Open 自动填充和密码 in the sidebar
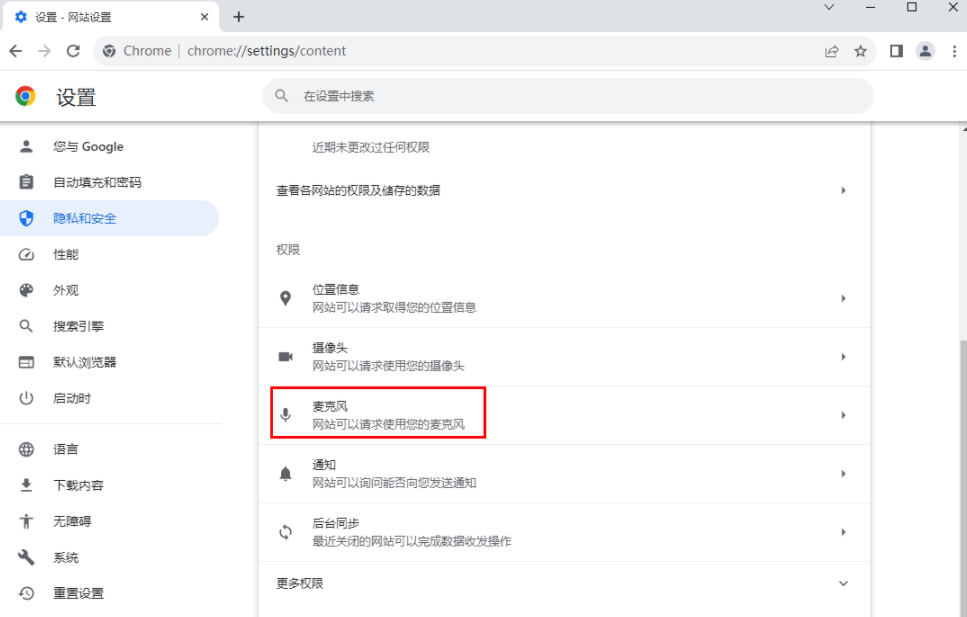This screenshot has height=617, width=967. (x=109, y=182)
